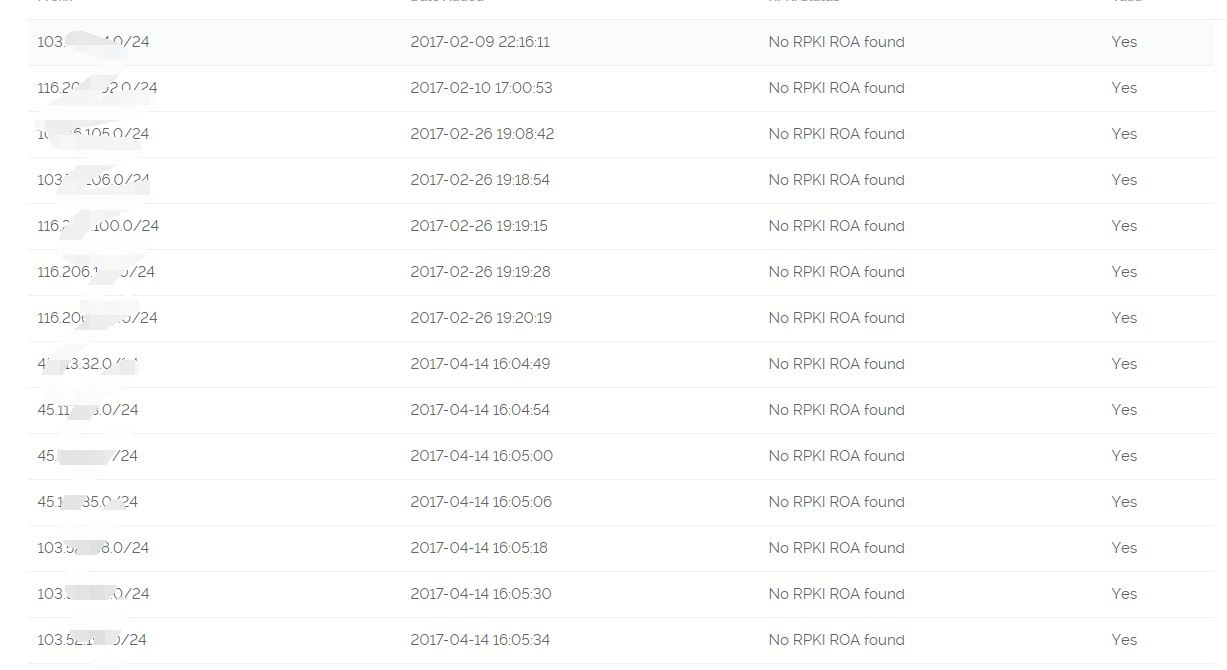
Task: Click the date 2017-02-26 19:19:15
Action: coord(479,226)
